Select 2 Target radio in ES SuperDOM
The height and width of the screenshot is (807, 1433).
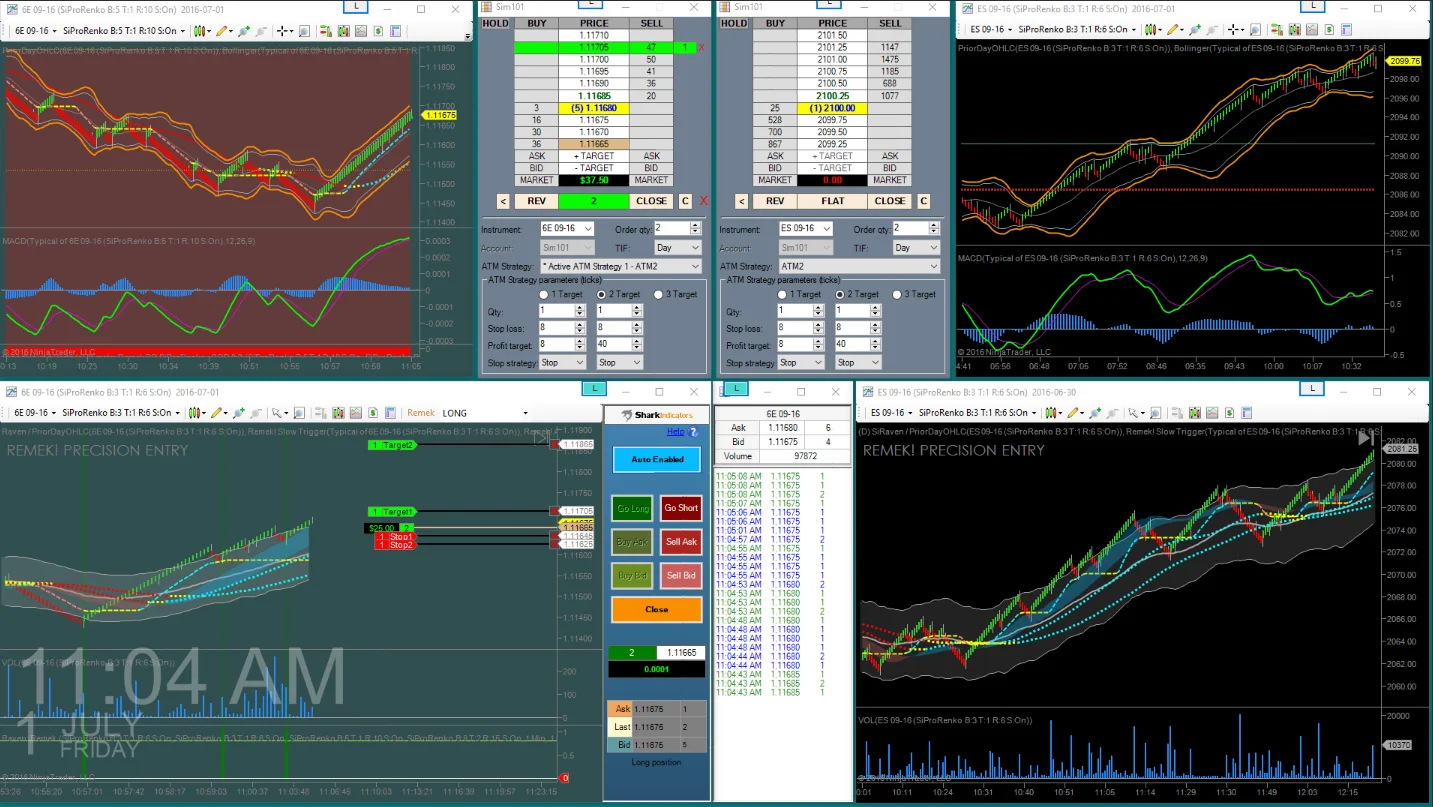[839, 294]
